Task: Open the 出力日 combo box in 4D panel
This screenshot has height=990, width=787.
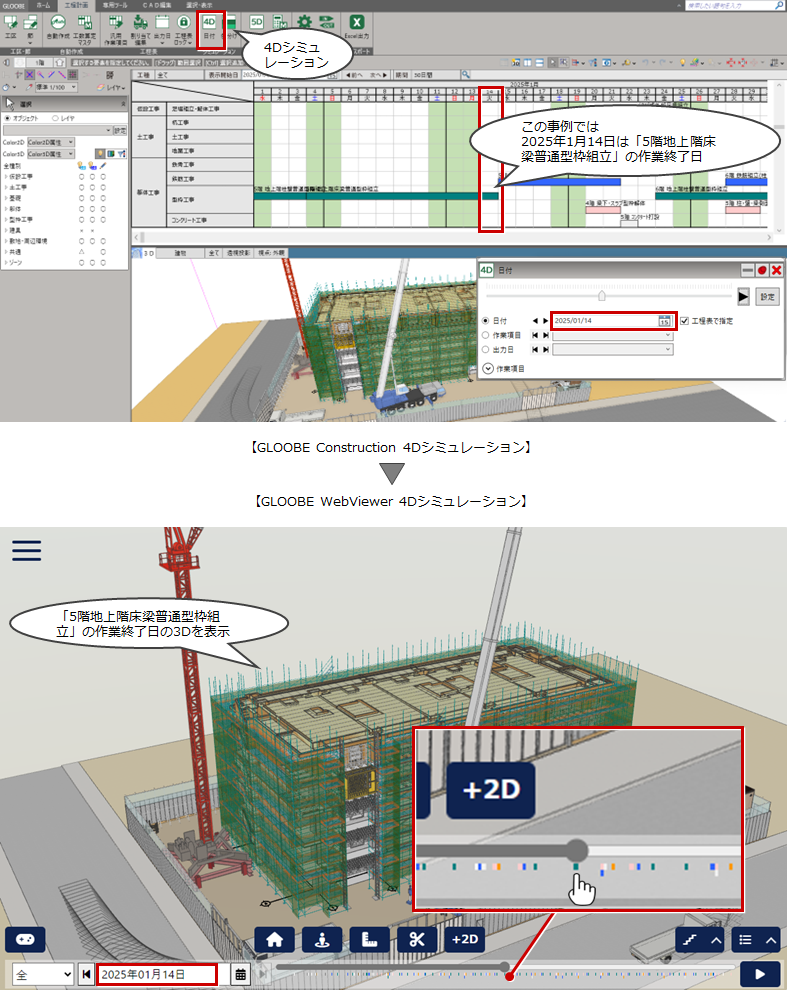Action: (x=613, y=350)
